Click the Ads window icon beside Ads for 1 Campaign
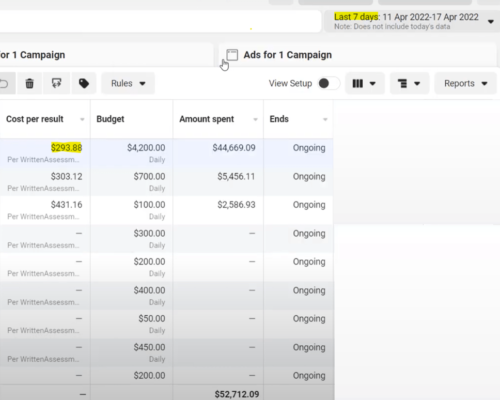 pos(232,55)
